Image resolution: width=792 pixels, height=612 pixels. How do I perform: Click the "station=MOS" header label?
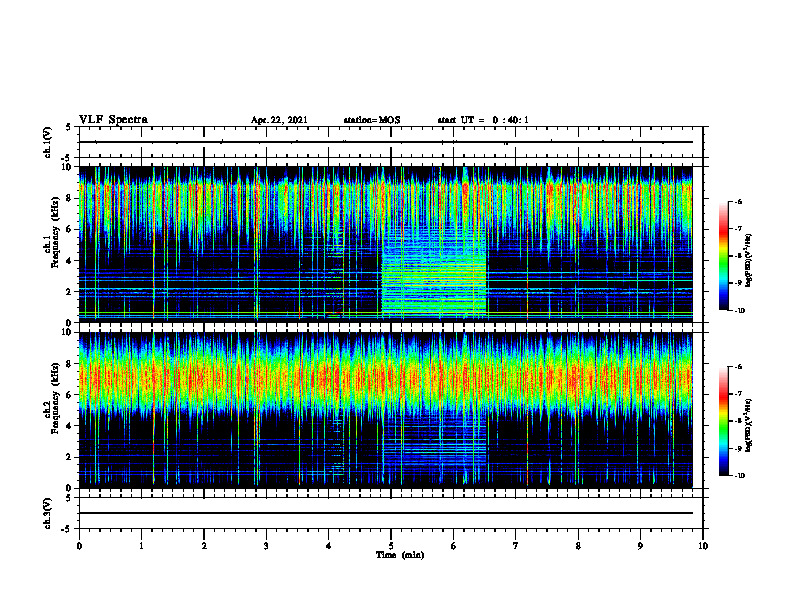tap(372, 120)
